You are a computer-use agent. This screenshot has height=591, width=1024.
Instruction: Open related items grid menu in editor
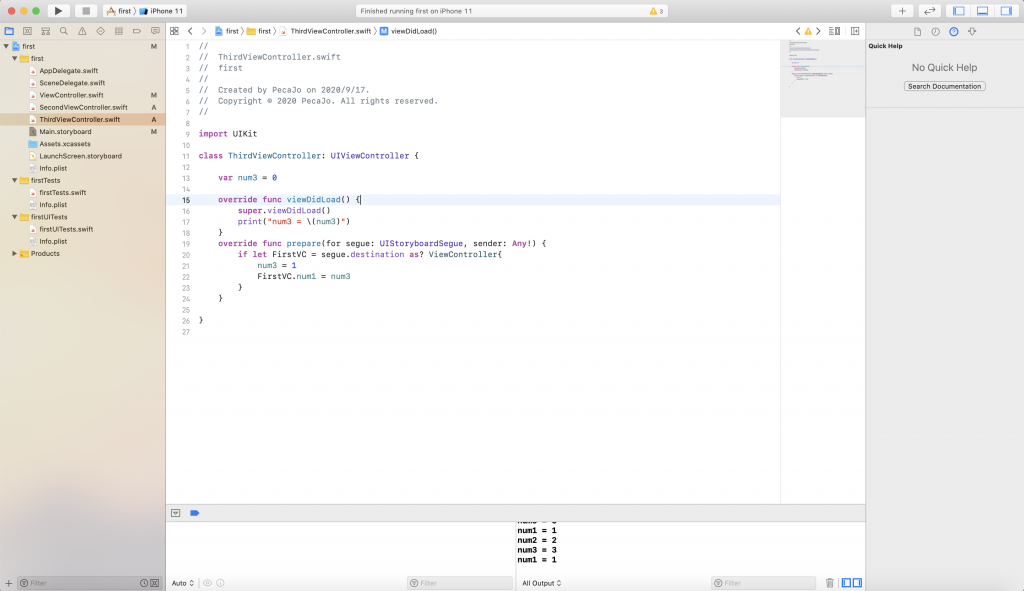point(174,31)
